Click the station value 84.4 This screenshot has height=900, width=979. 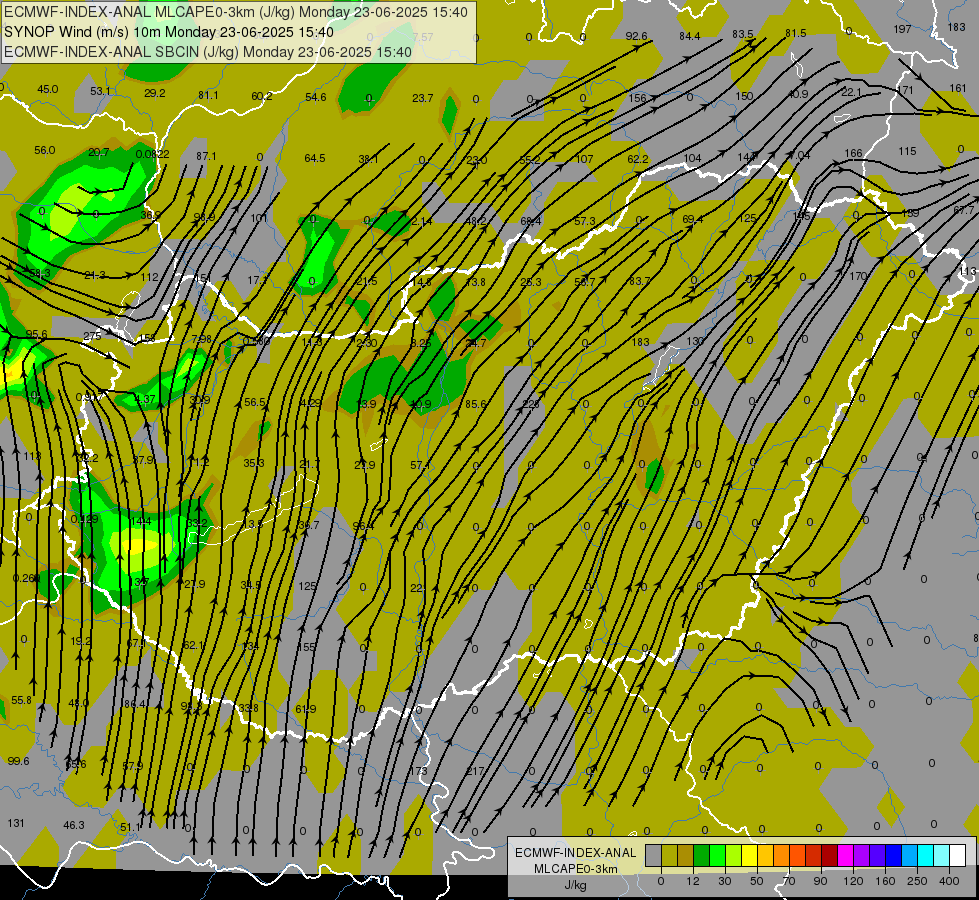click(x=689, y=36)
